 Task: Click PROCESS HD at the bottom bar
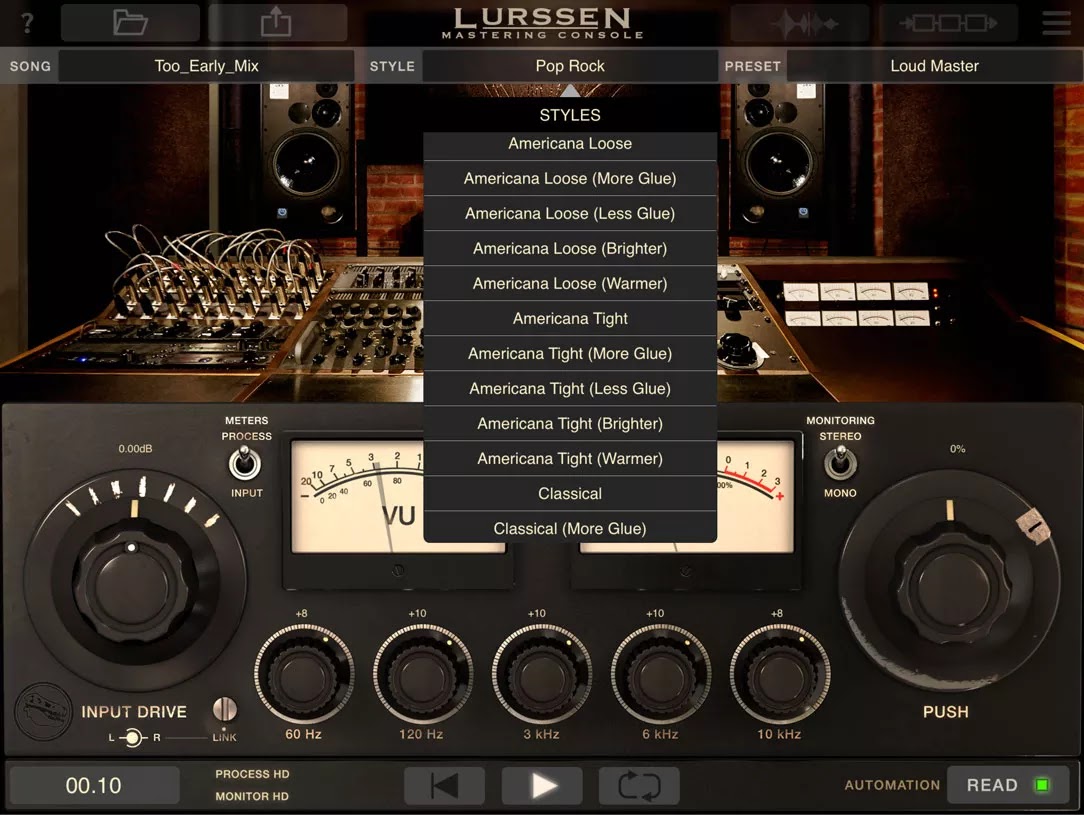(x=252, y=773)
